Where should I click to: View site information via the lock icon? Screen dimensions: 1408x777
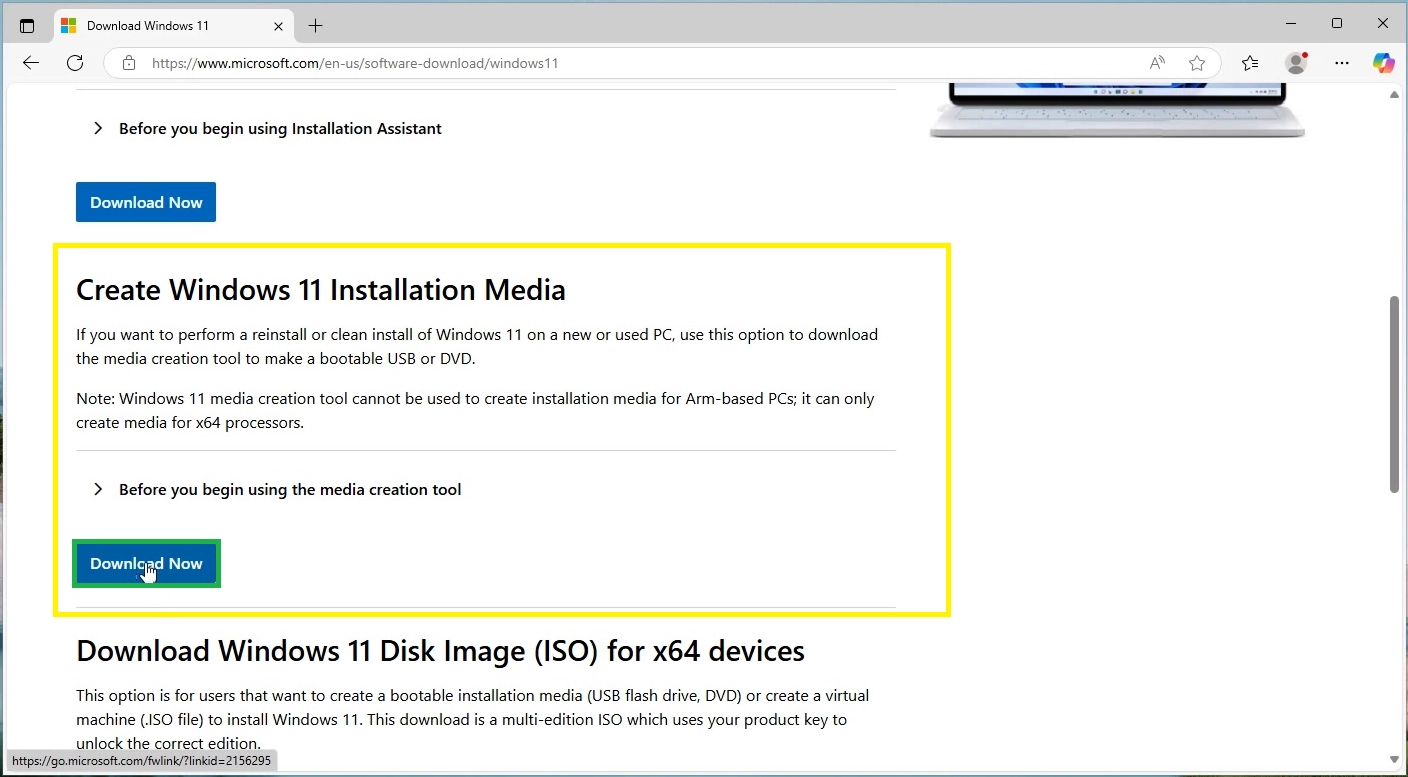point(128,63)
